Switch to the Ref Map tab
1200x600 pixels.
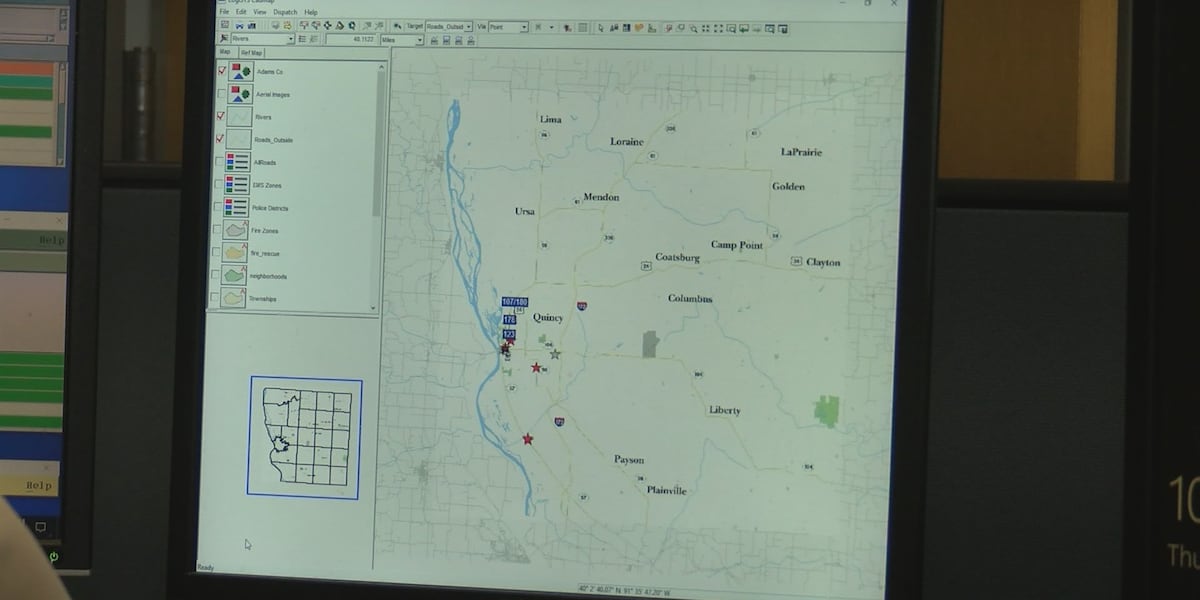pyautogui.click(x=251, y=53)
